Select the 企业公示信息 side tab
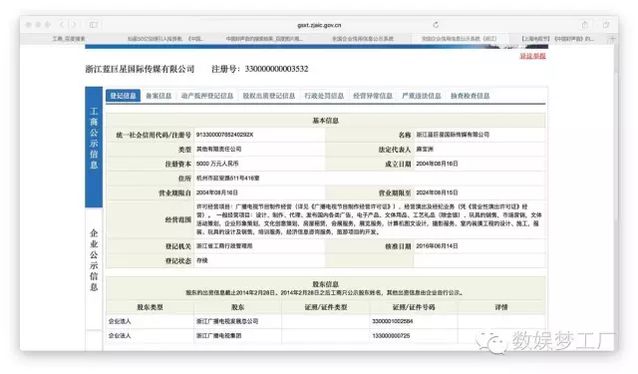638x374 pixels. tap(94, 260)
